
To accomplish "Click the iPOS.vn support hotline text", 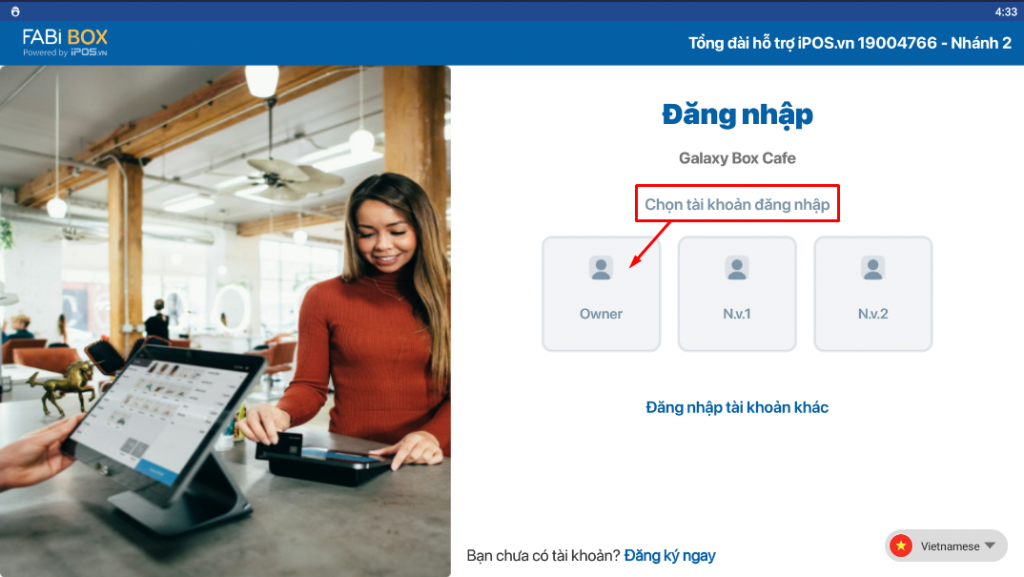I will [x=850, y=43].
